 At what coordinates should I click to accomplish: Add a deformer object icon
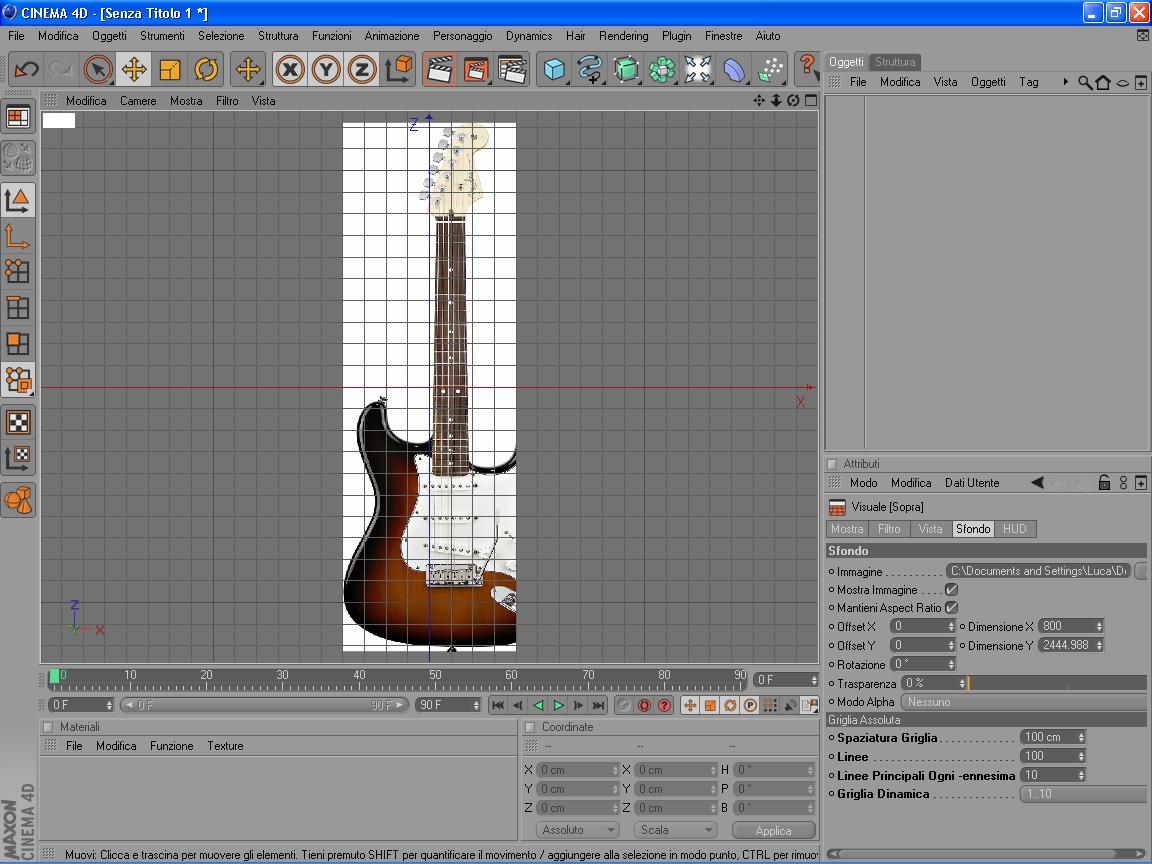734,70
